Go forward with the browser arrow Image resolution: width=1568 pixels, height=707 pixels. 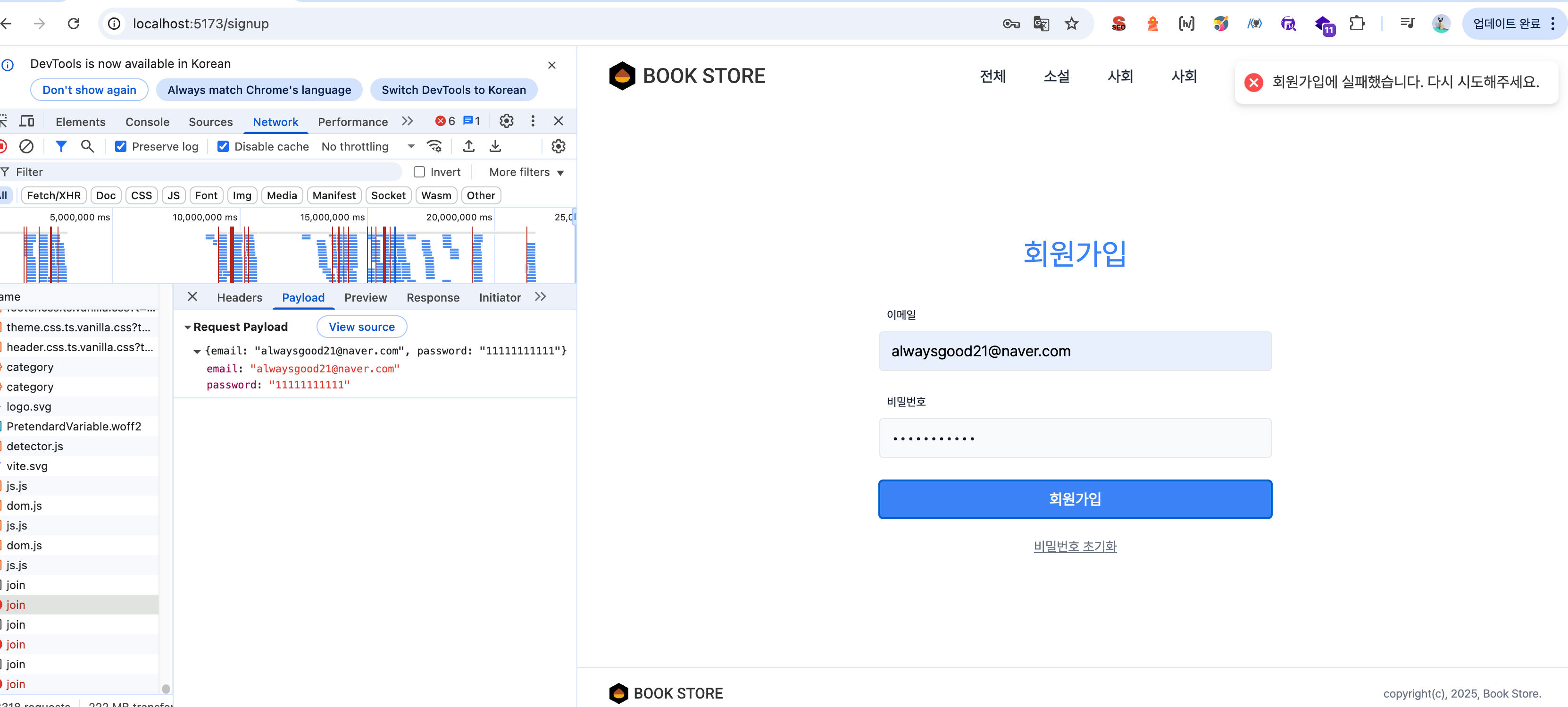(x=40, y=24)
